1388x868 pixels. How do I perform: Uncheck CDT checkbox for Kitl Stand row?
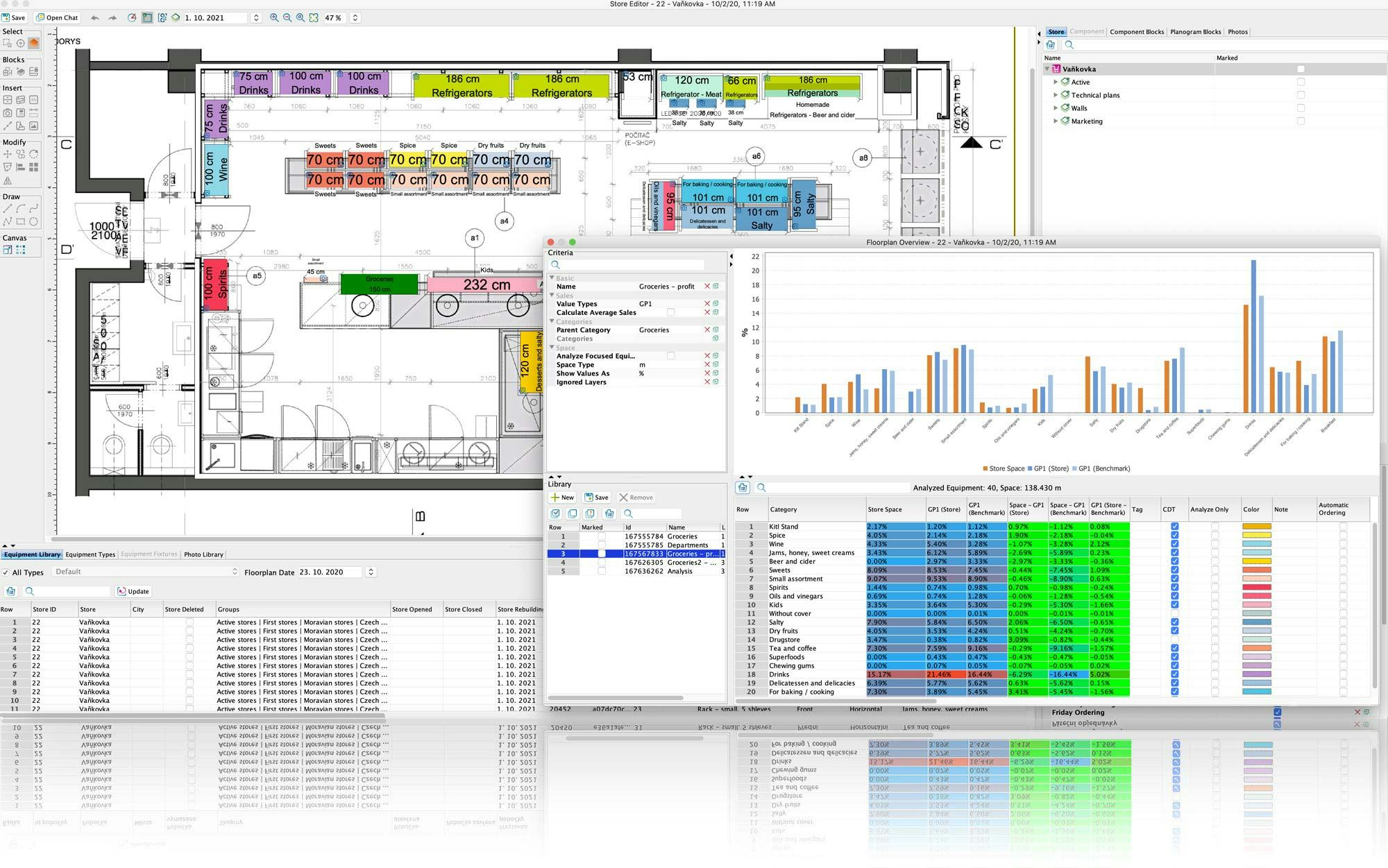pyautogui.click(x=1174, y=527)
